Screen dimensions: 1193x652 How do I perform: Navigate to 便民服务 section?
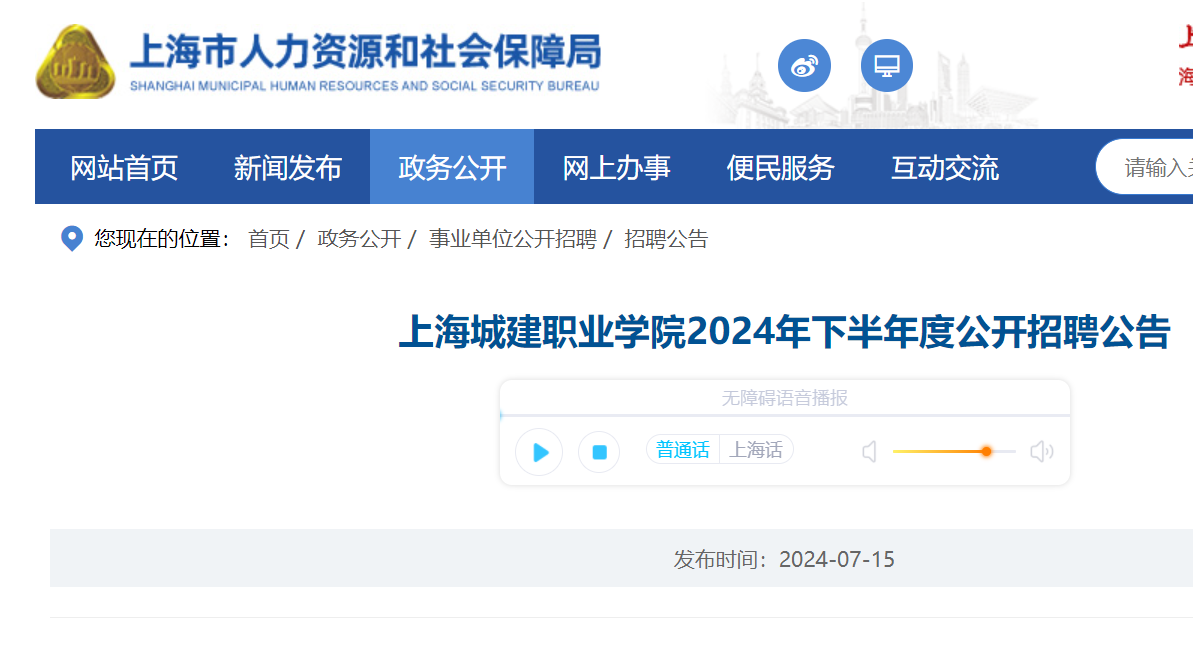[781, 167]
